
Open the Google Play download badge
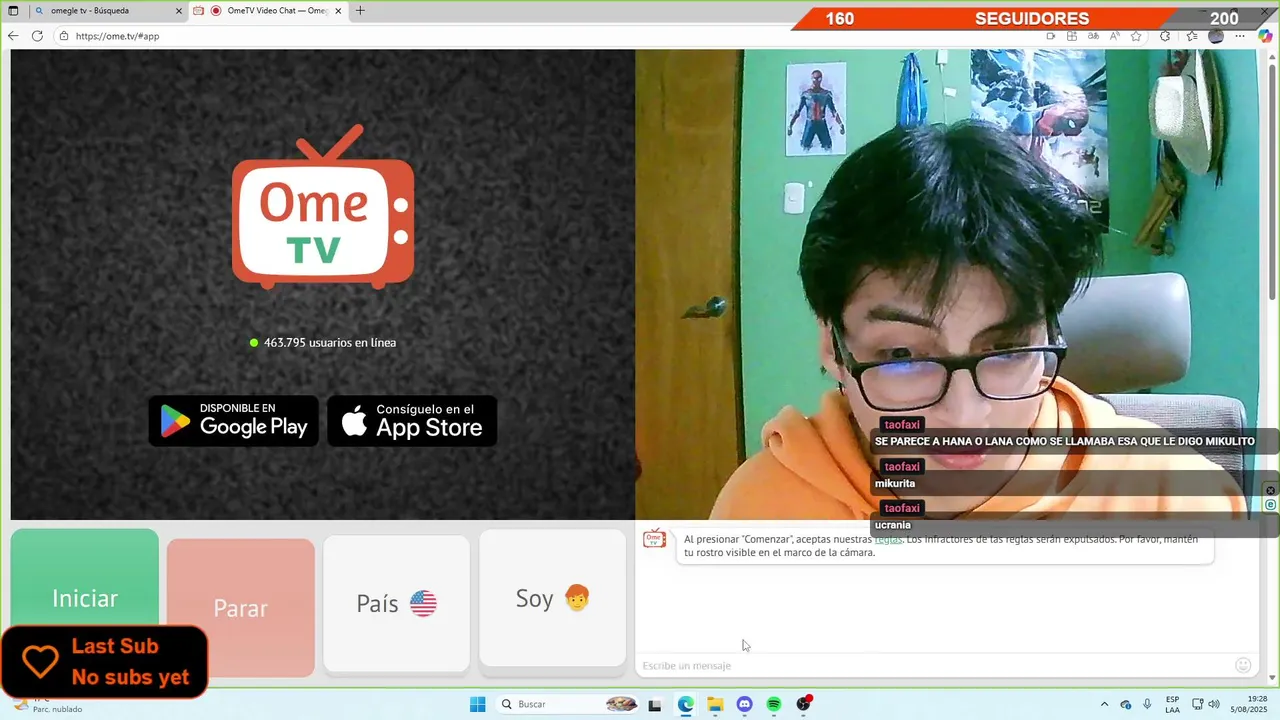coord(234,421)
